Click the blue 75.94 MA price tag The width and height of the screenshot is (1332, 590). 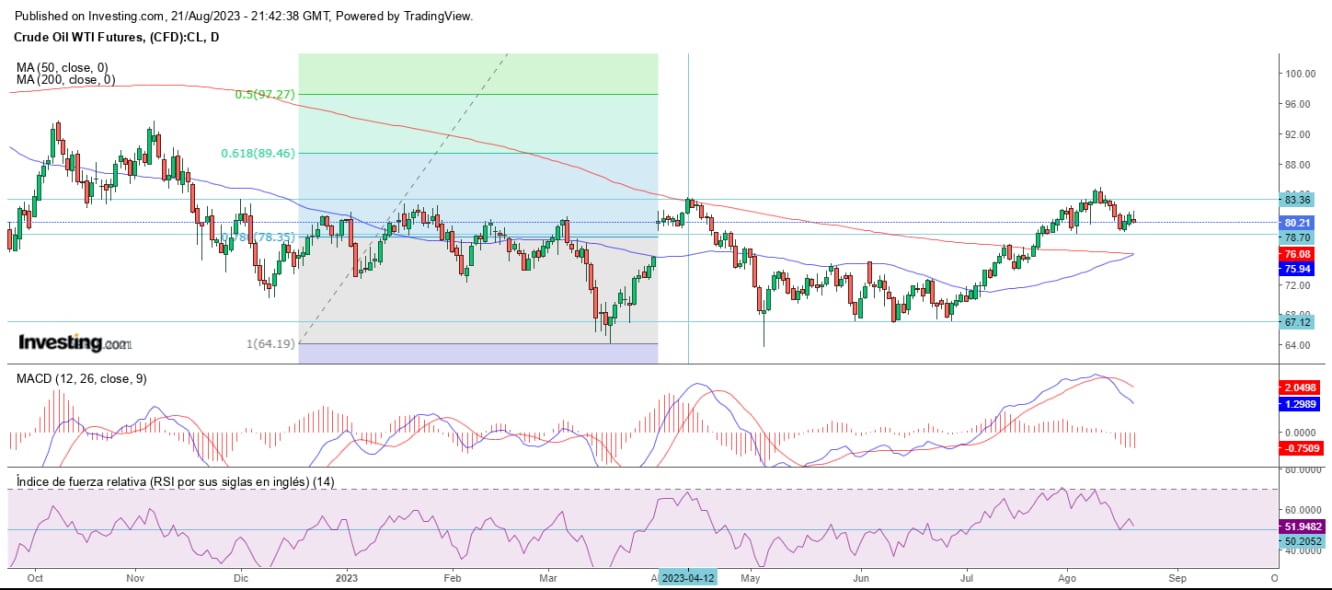[1298, 268]
